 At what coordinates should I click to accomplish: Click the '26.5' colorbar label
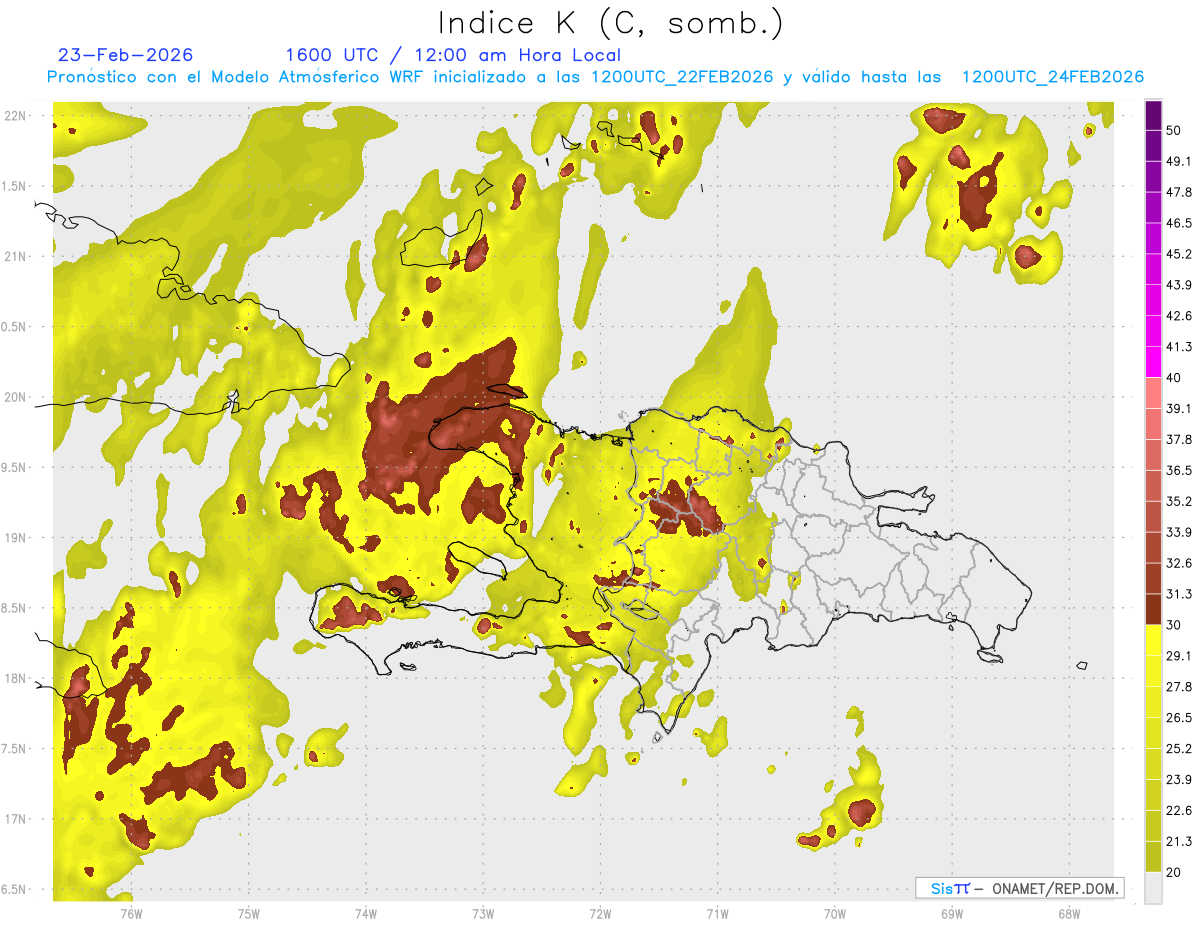click(x=1180, y=717)
